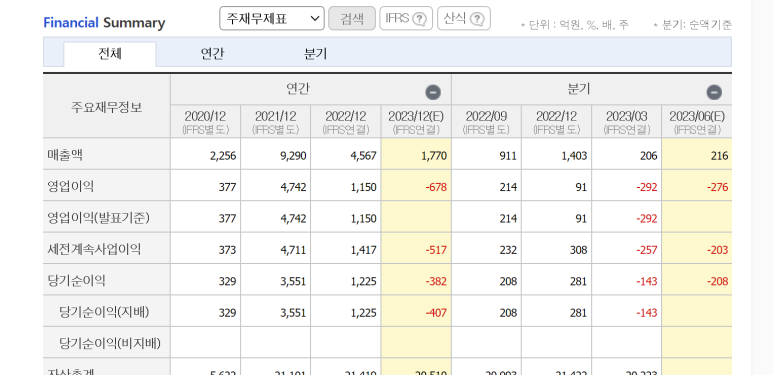This screenshot has width=773, height=375.
Task: Click the 2022/09 column header
Action: pyautogui.click(x=486, y=122)
